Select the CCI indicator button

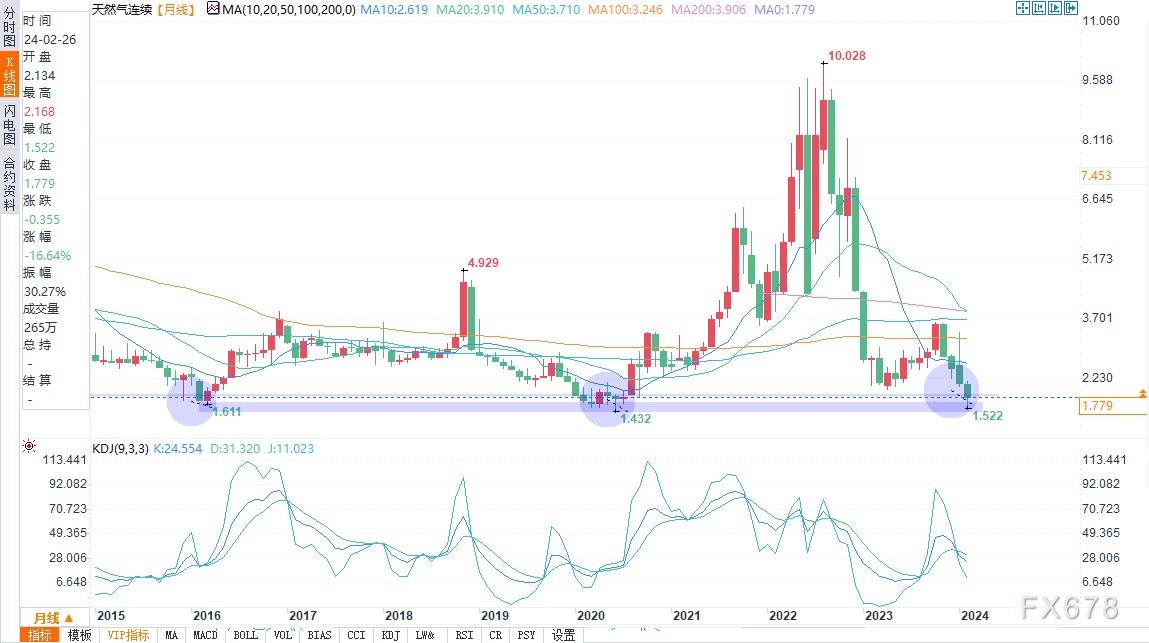[x=356, y=635]
